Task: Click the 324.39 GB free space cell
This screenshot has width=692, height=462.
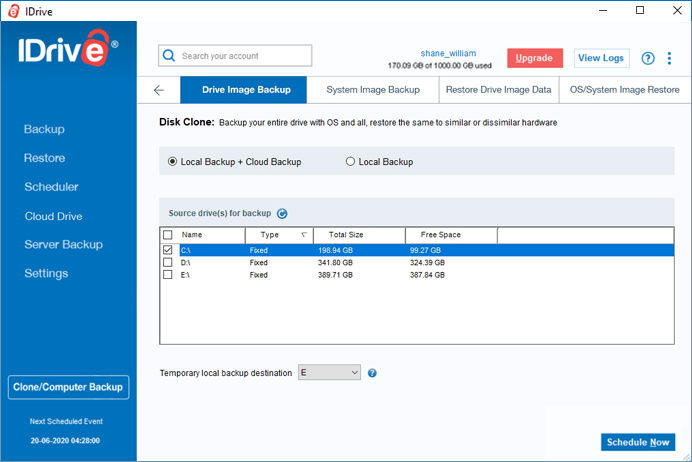Action: 427,263
